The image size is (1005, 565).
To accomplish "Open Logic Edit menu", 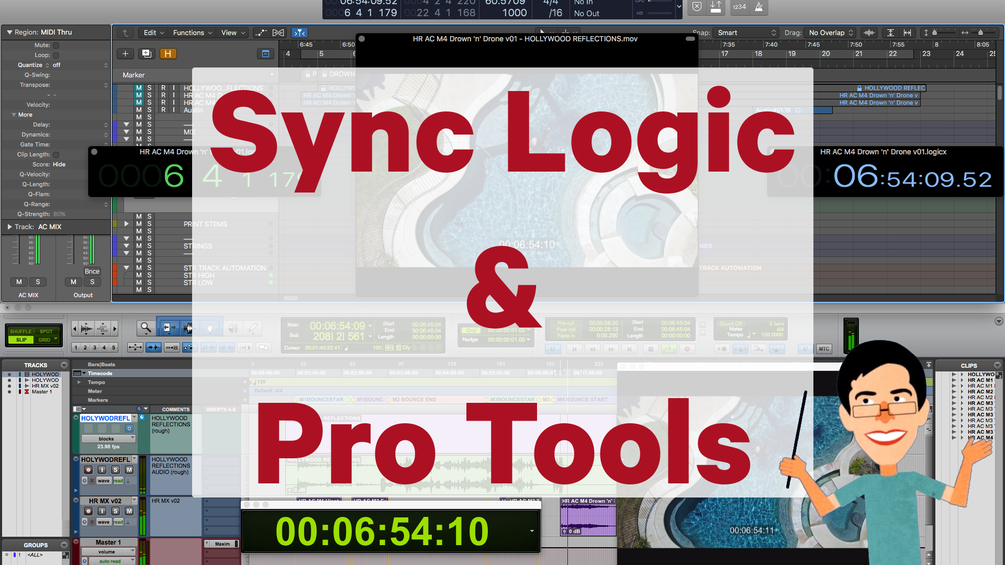I will click(x=153, y=33).
